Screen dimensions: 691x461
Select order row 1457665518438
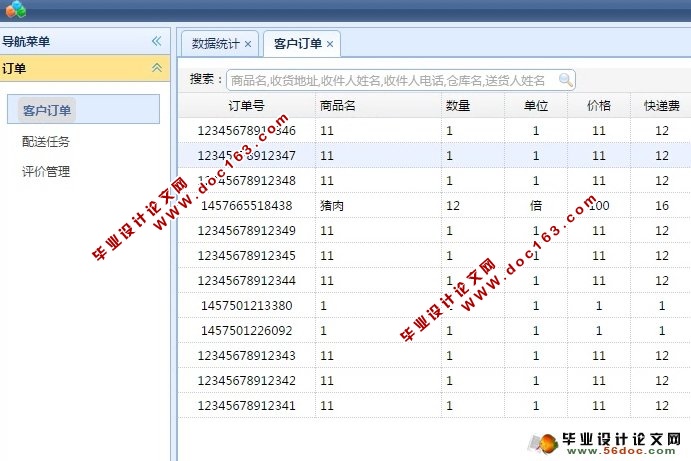435,205
